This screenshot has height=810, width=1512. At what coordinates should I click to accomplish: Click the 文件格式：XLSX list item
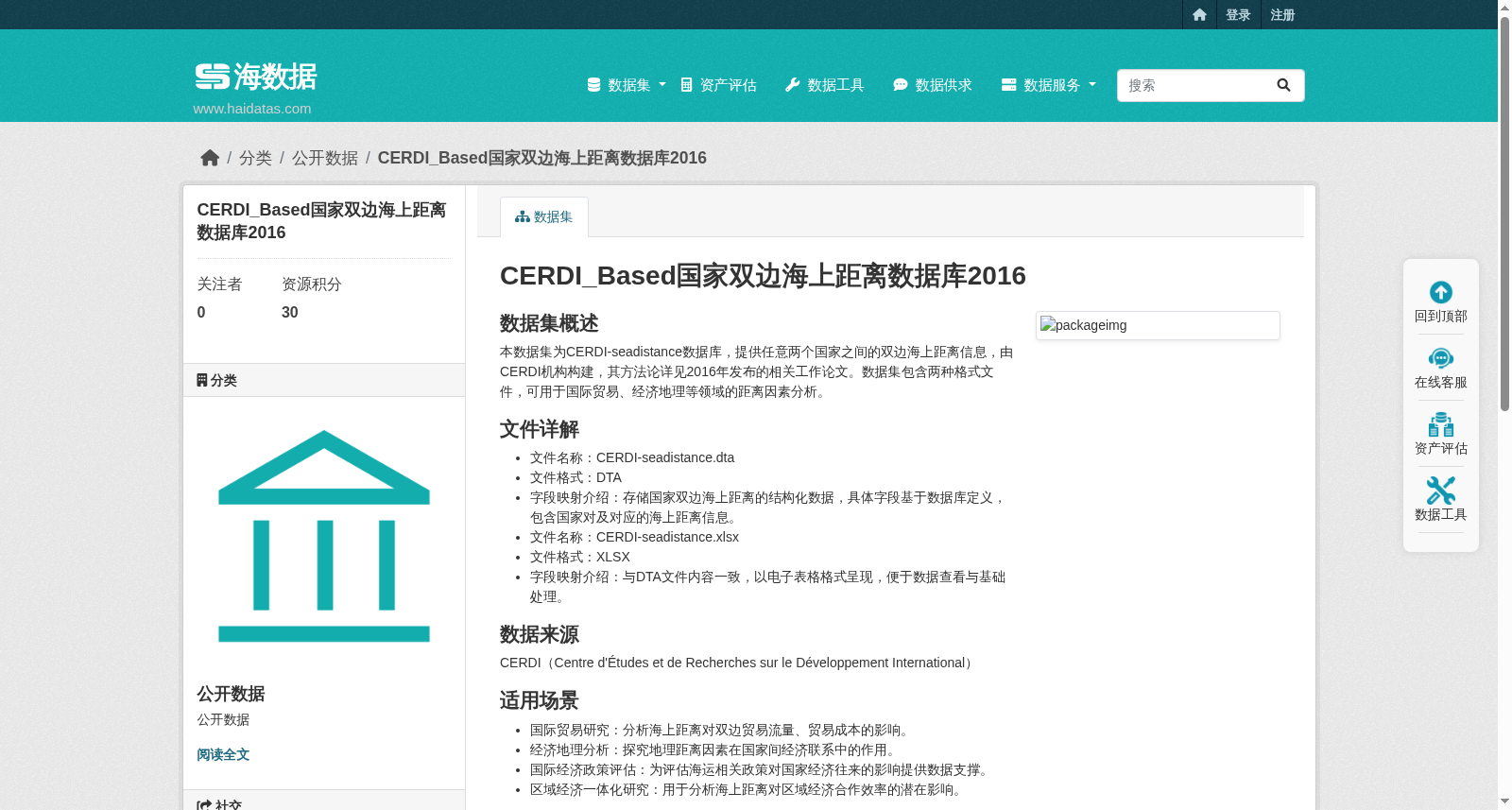[x=580, y=557]
